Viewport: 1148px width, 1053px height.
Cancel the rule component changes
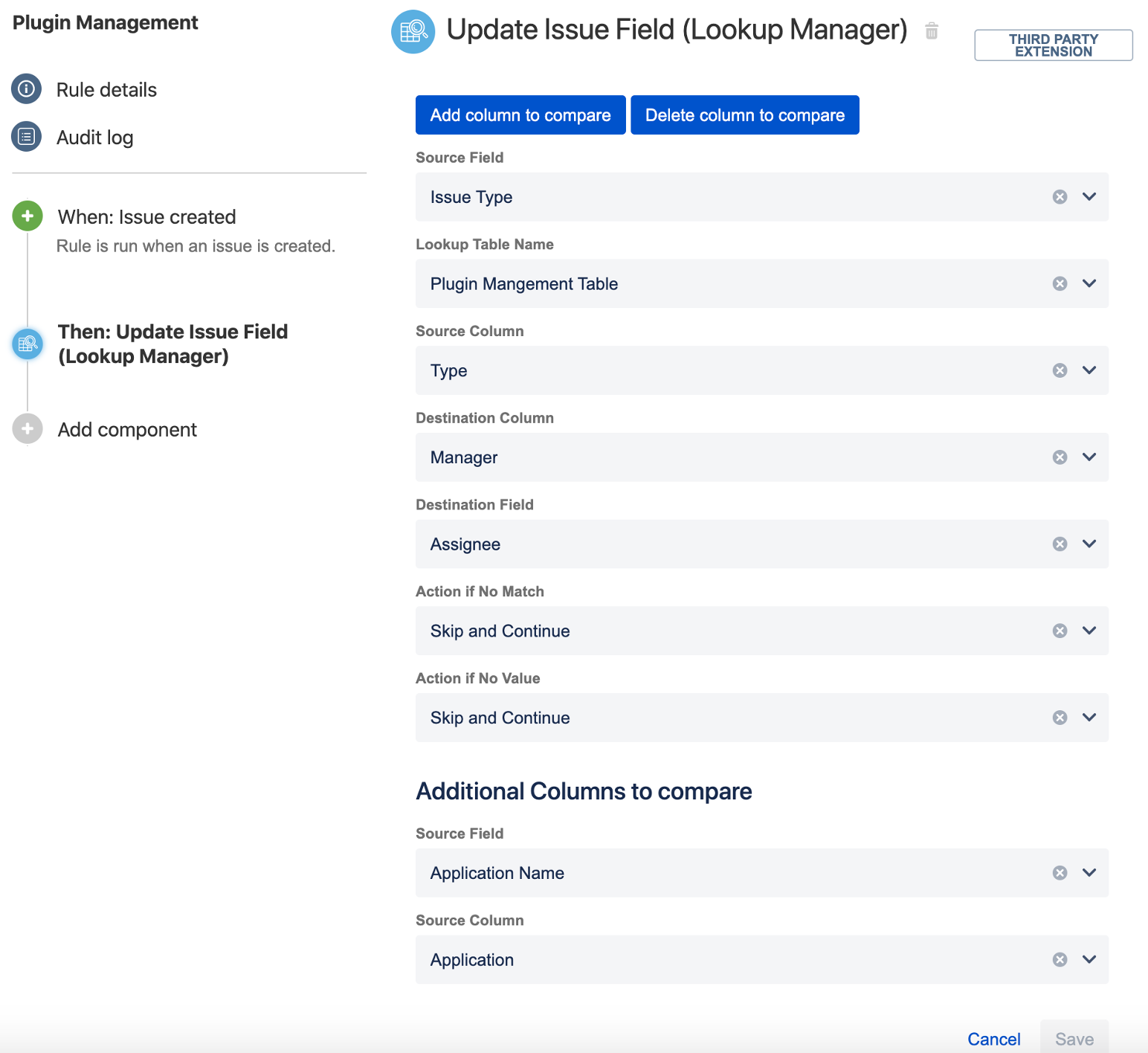pos(993,1039)
